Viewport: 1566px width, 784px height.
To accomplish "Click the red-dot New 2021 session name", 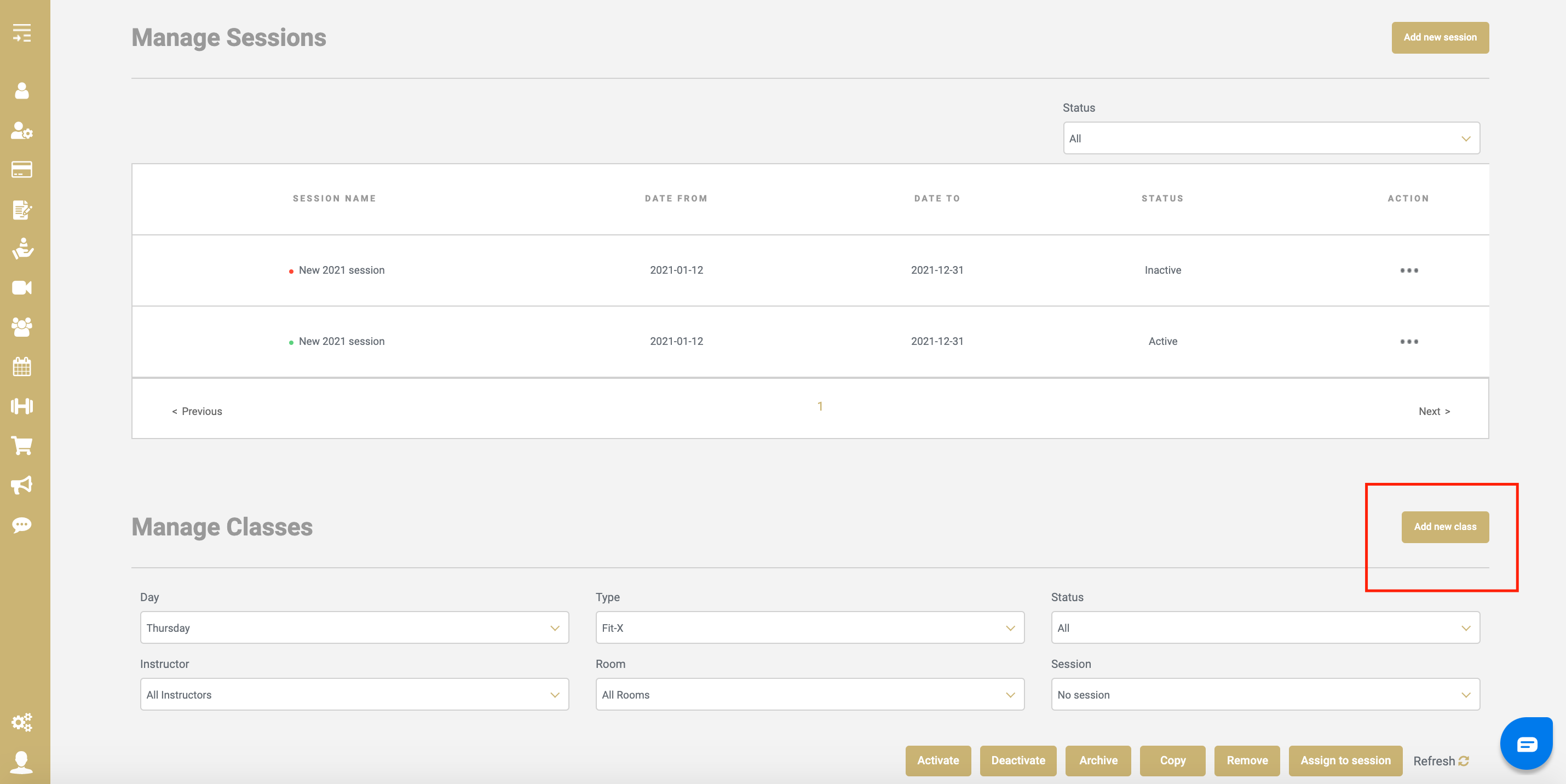I will [x=342, y=270].
